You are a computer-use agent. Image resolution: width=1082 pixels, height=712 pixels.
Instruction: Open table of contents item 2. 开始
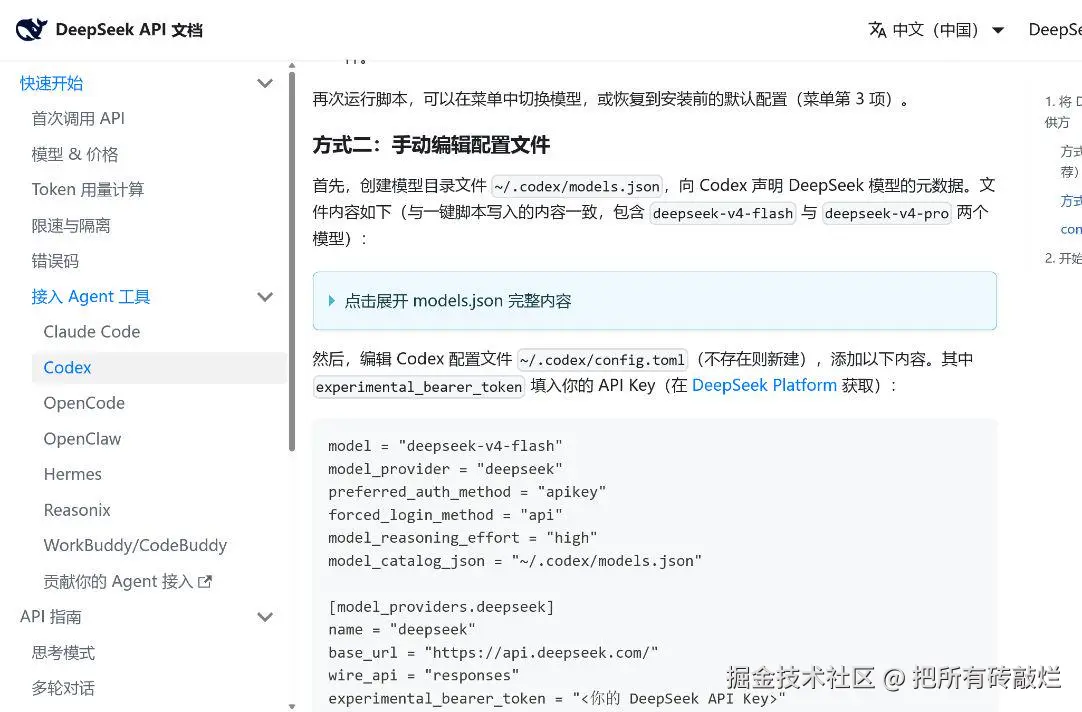[1063, 258]
